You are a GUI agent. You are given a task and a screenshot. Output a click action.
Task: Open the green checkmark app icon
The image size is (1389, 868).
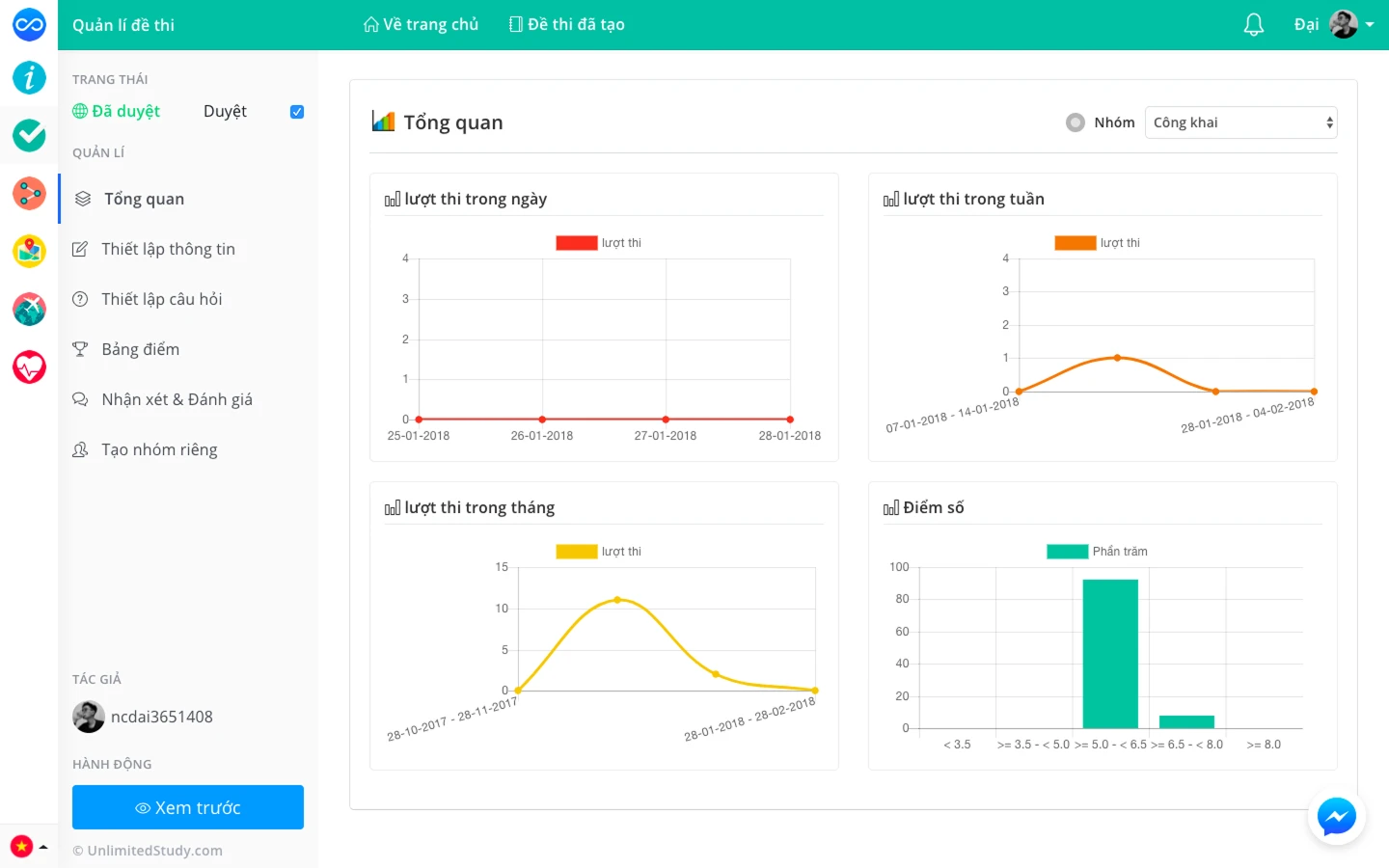pyautogui.click(x=29, y=135)
